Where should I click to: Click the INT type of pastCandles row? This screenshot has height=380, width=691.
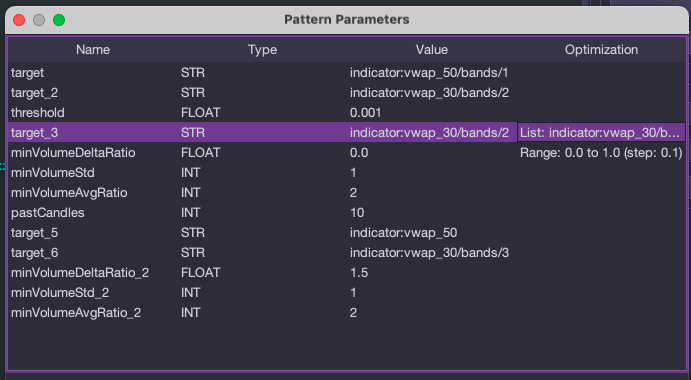coord(190,212)
